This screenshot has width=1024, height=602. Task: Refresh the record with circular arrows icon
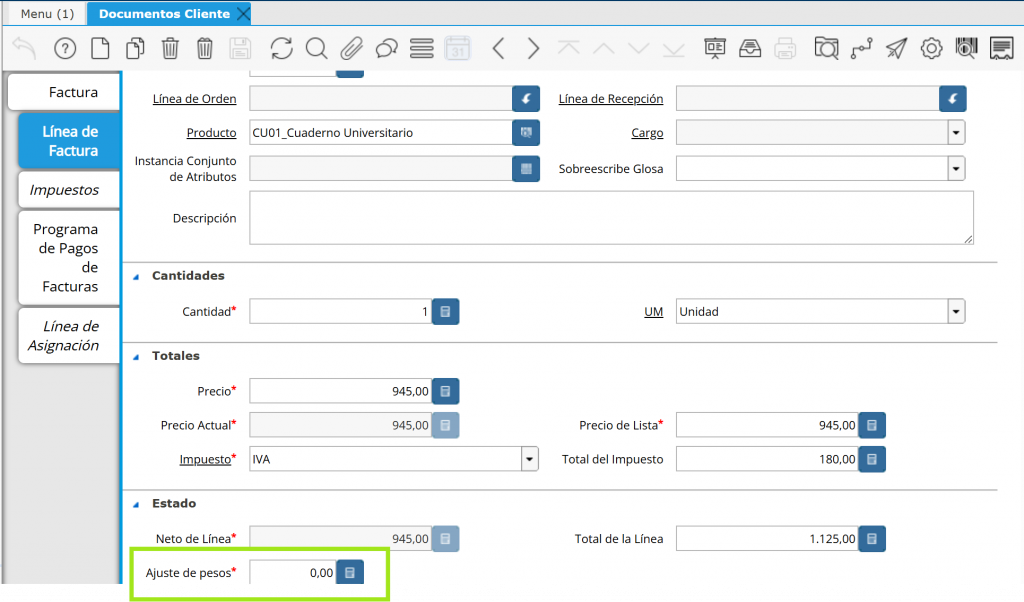(x=281, y=48)
